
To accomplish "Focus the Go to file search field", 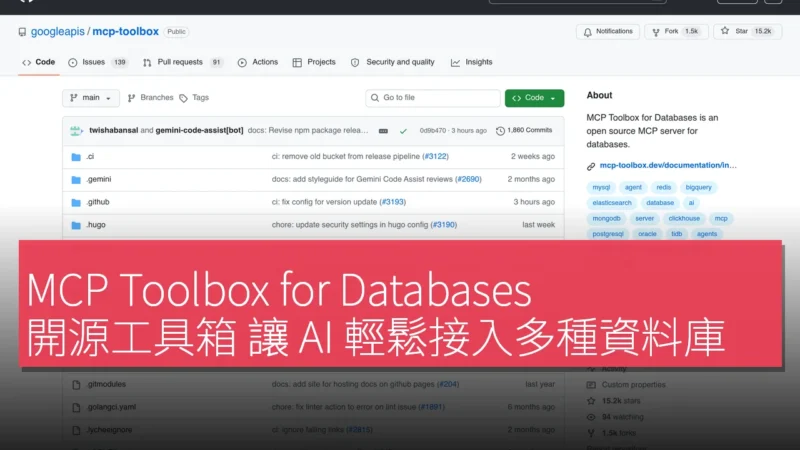I will click(x=433, y=98).
